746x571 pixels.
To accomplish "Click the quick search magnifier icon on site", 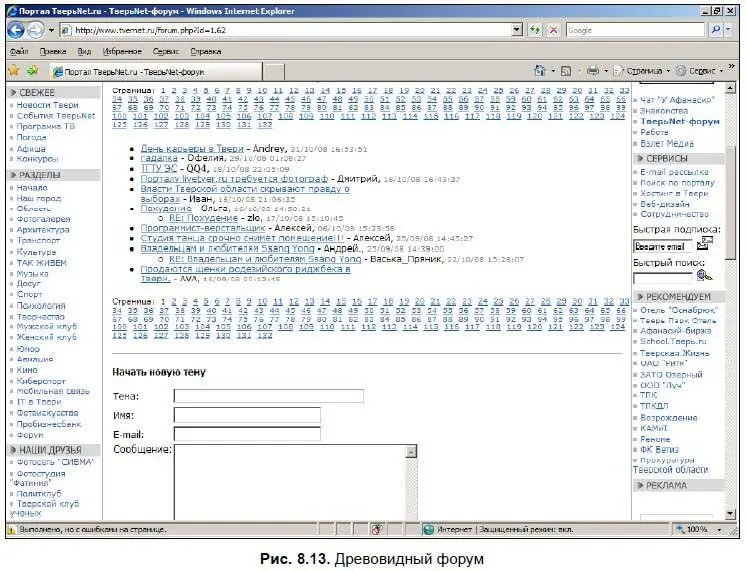I will tap(704, 276).
